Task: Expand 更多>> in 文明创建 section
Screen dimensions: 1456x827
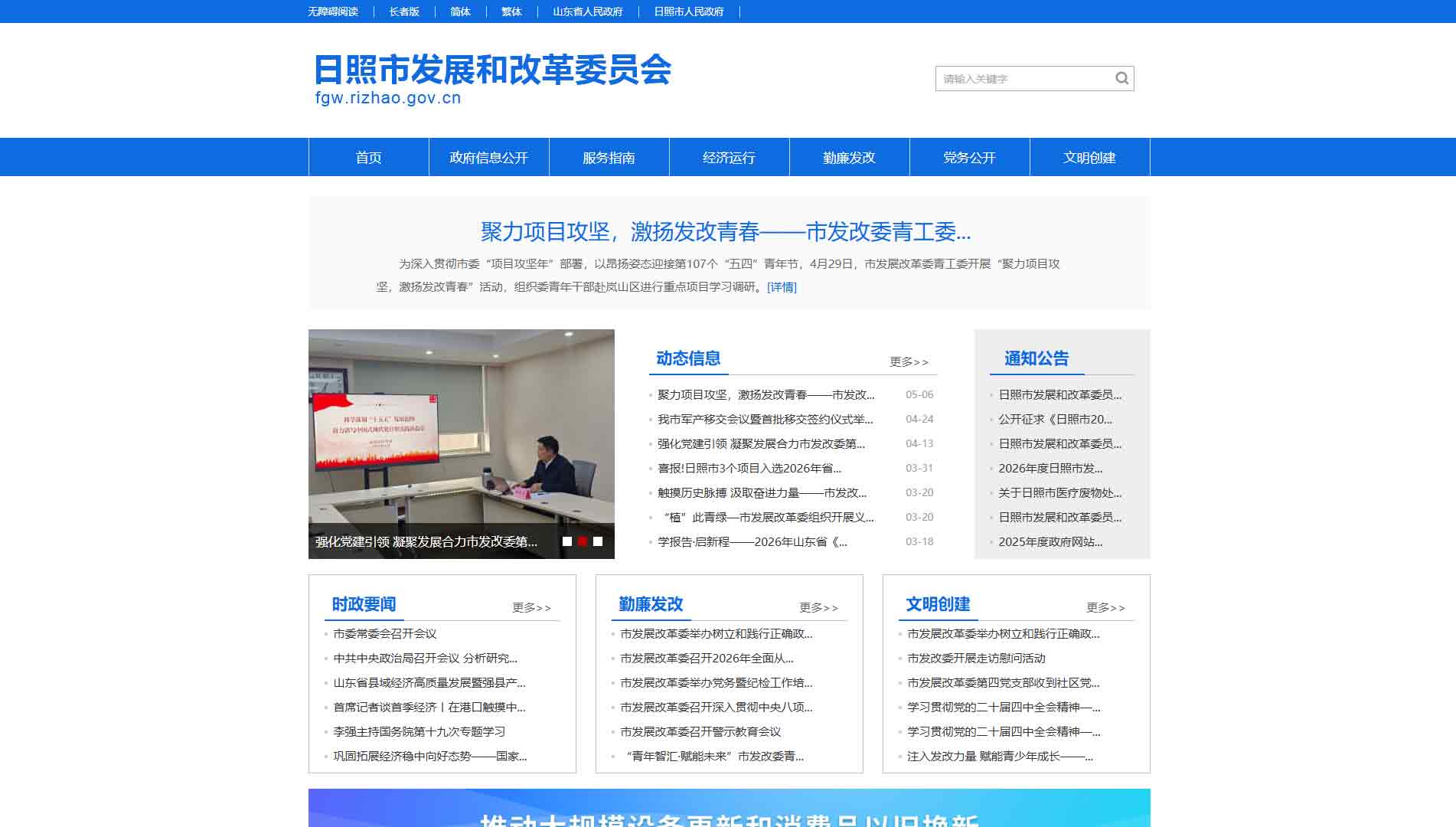Action: [1105, 607]
